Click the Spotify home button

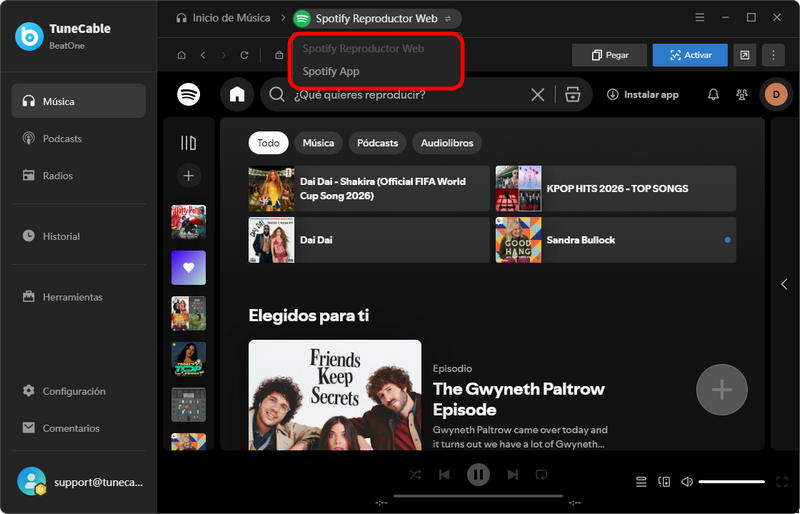237,94
